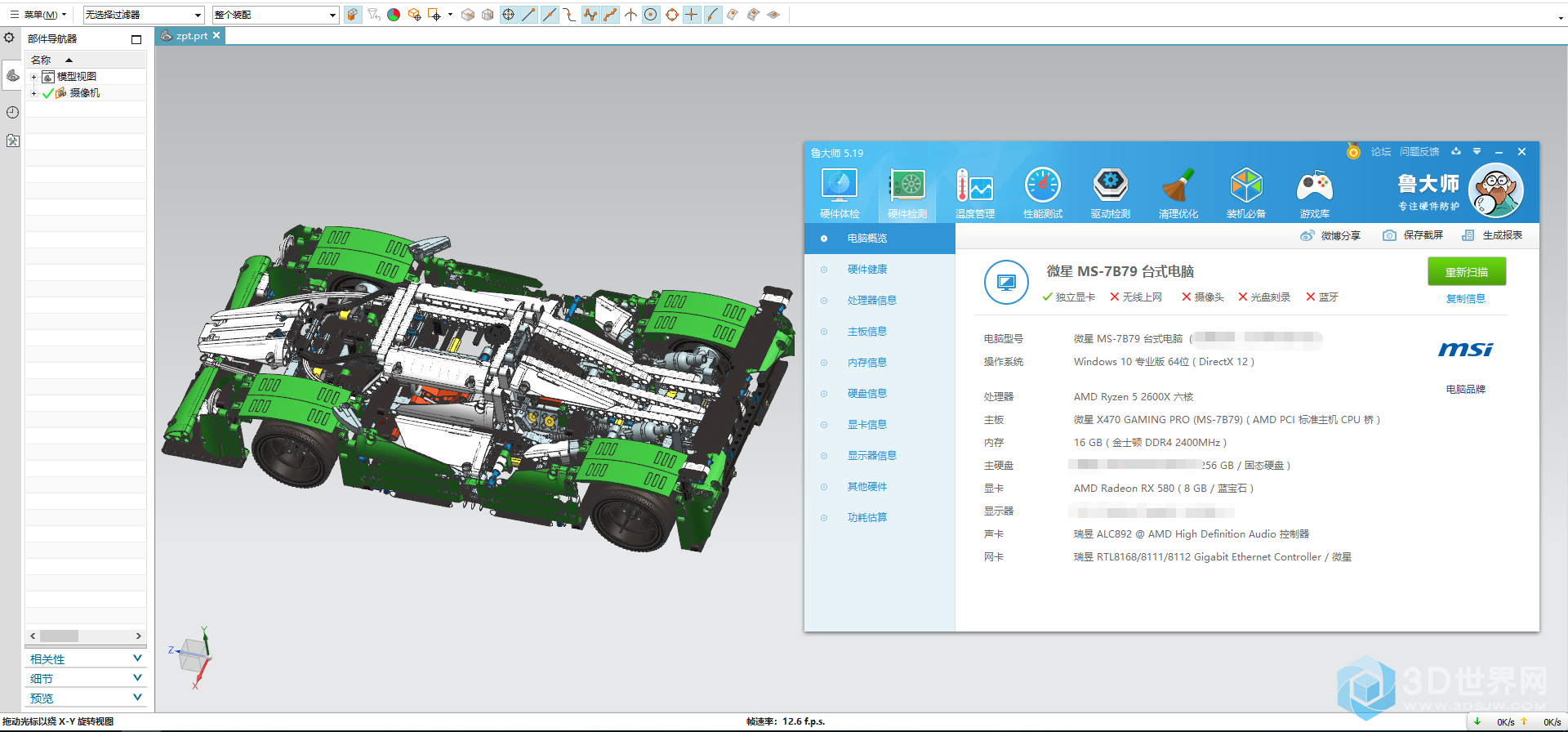Open the 显卡信息 sidebar item

tap(880, 425)
